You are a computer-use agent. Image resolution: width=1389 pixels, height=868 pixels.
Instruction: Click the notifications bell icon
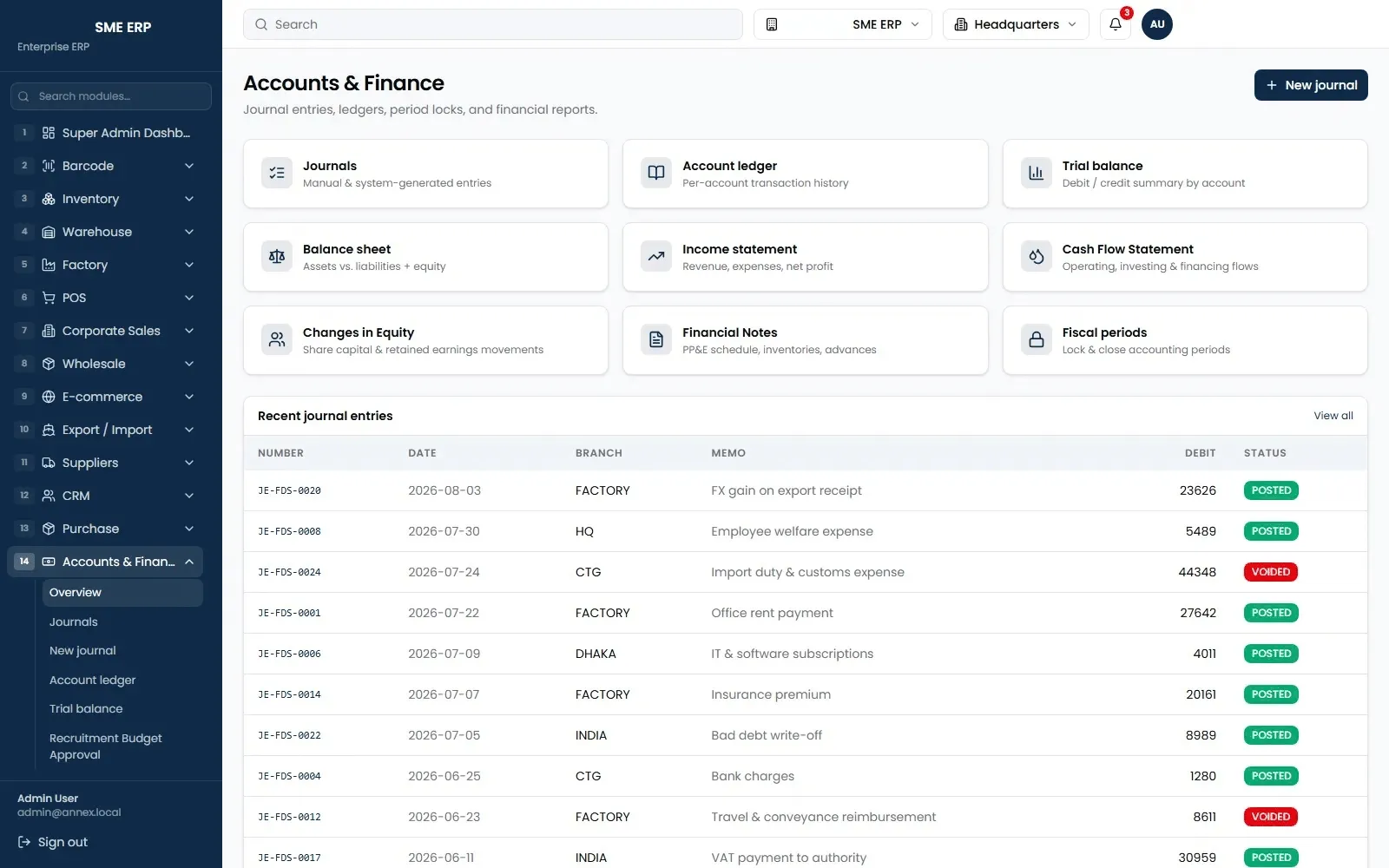[x=1116, y=24]
